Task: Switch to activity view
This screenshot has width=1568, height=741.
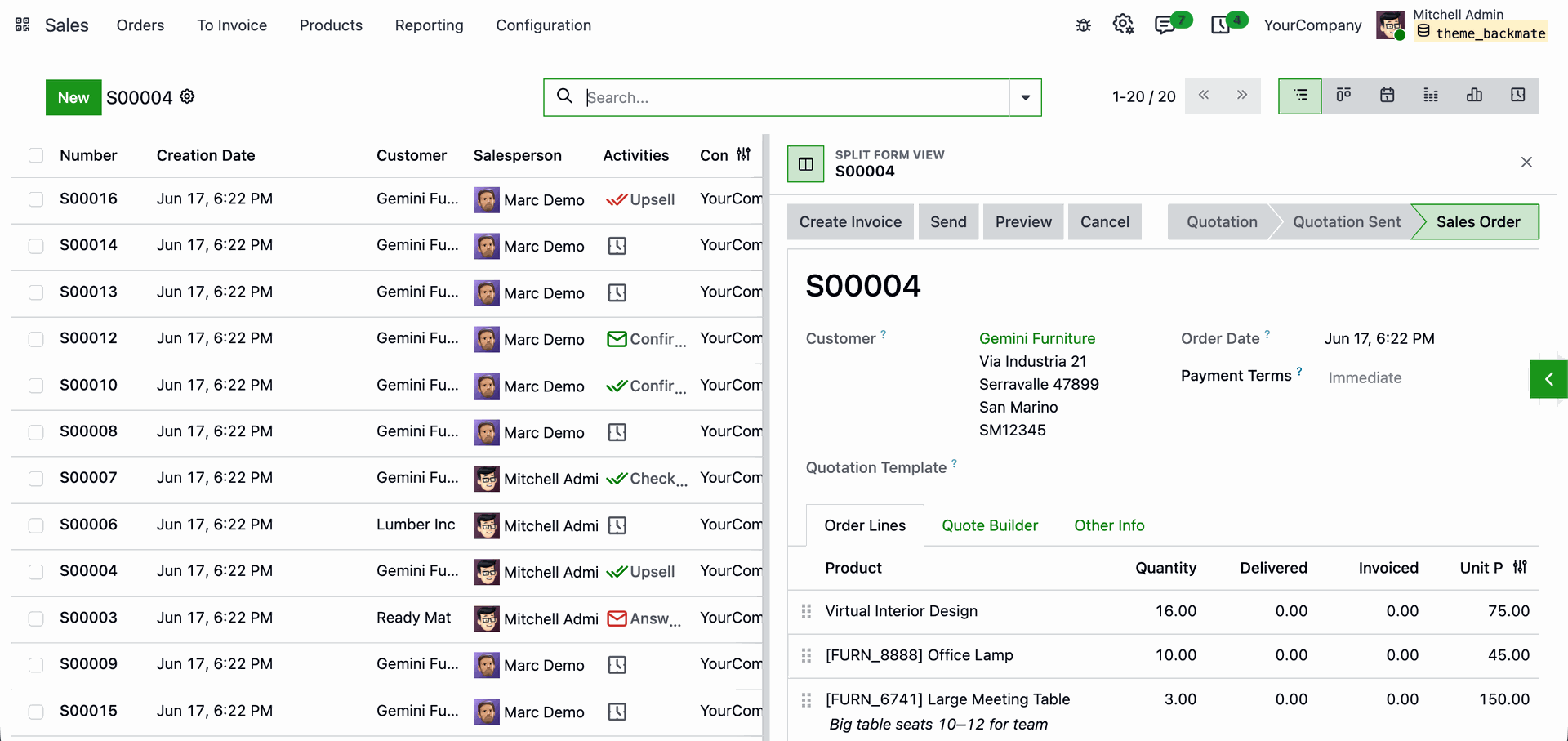Action: pos(1517,96)
